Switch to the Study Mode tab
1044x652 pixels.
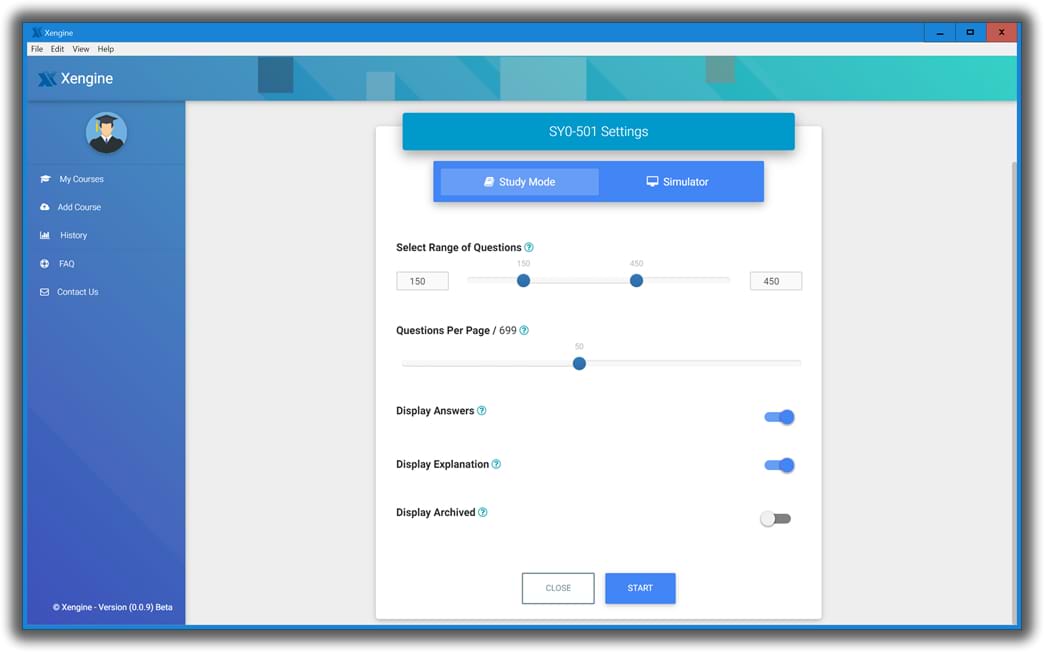519,182
